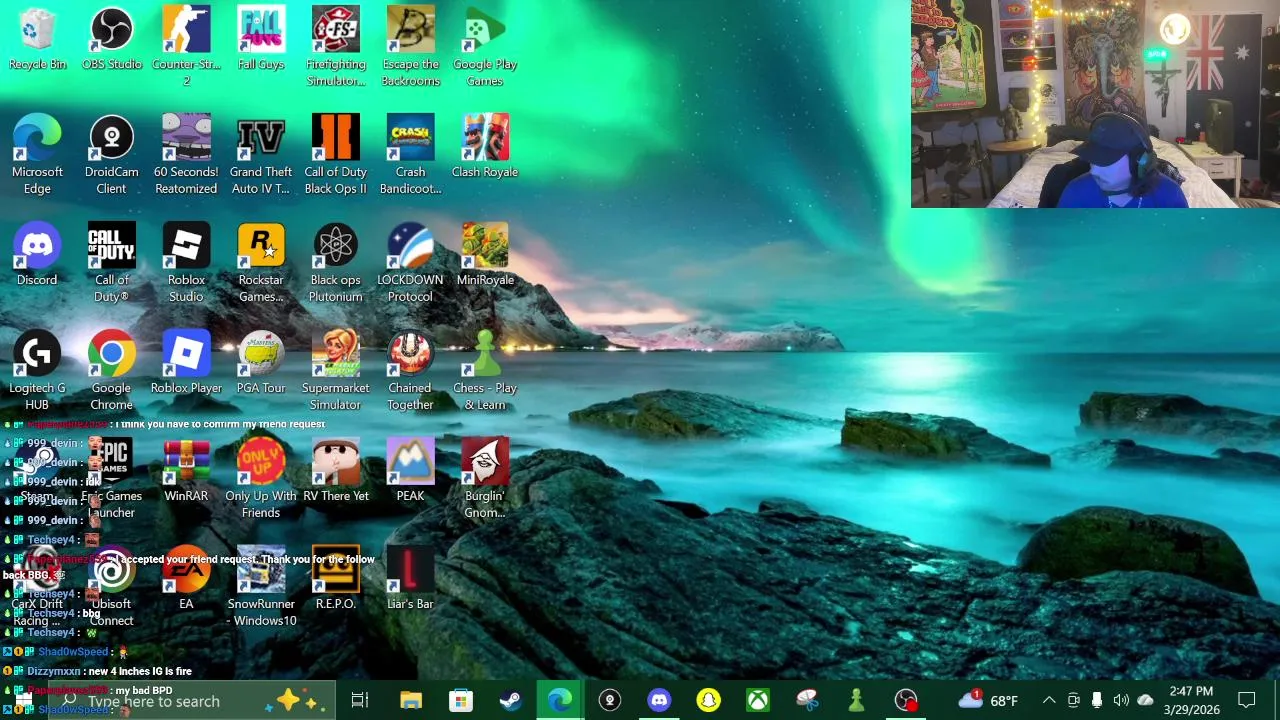Open Snapchat from the taskbar
This screenshot has width=1280, height=720.
click(708, 701)
